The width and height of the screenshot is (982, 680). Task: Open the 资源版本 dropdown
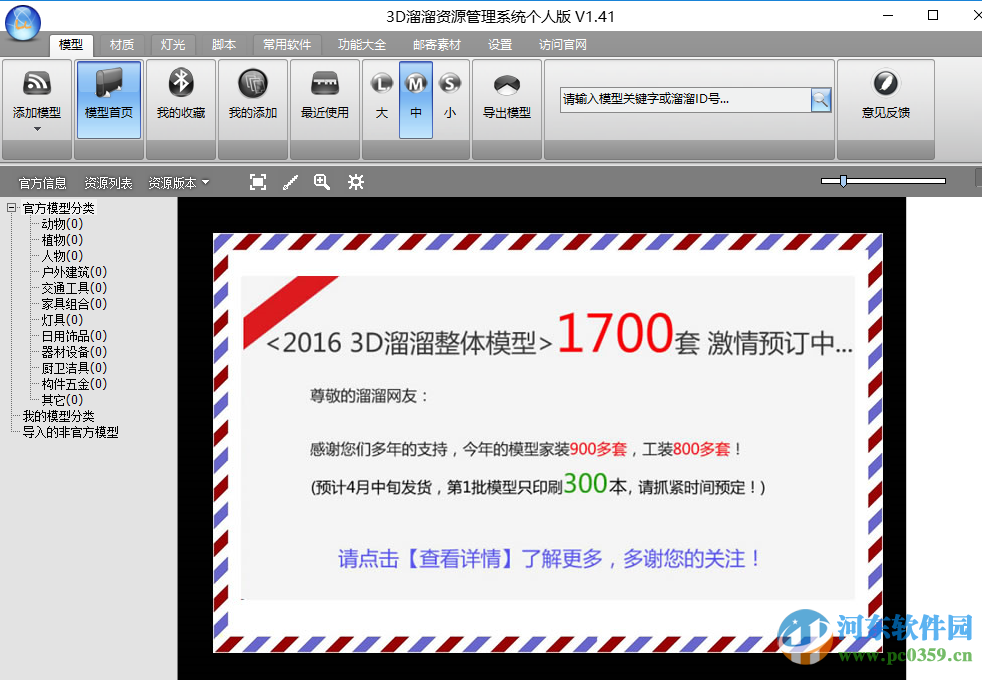177,181
